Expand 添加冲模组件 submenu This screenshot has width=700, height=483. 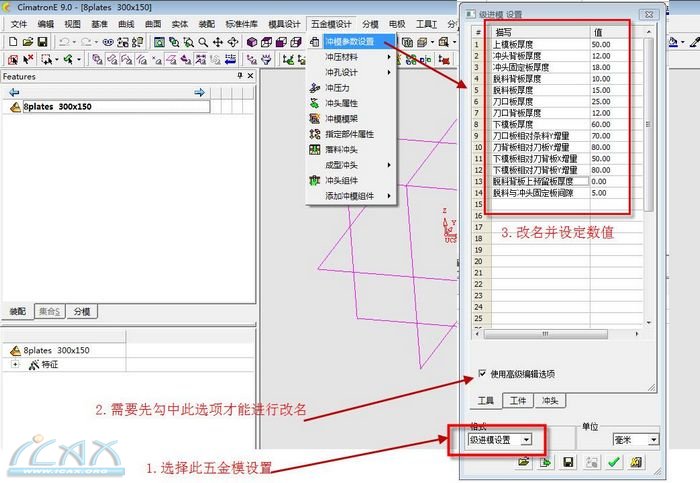coord(350,196)
